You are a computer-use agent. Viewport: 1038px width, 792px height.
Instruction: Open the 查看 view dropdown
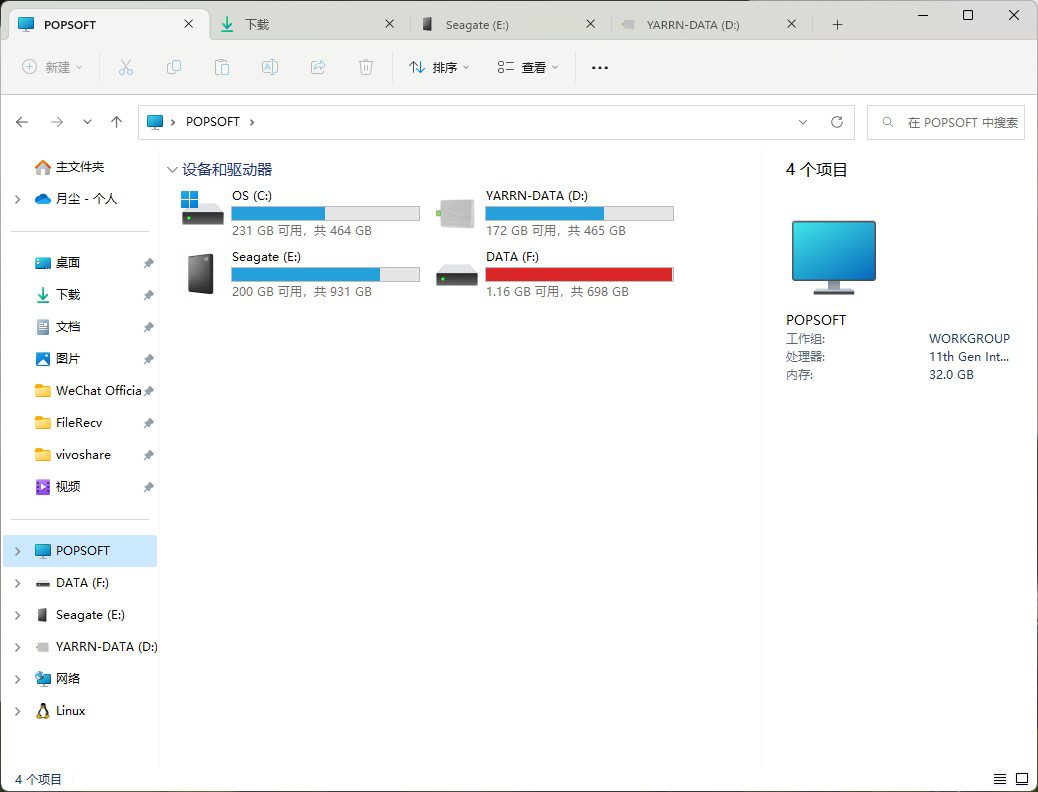point(527,67)
